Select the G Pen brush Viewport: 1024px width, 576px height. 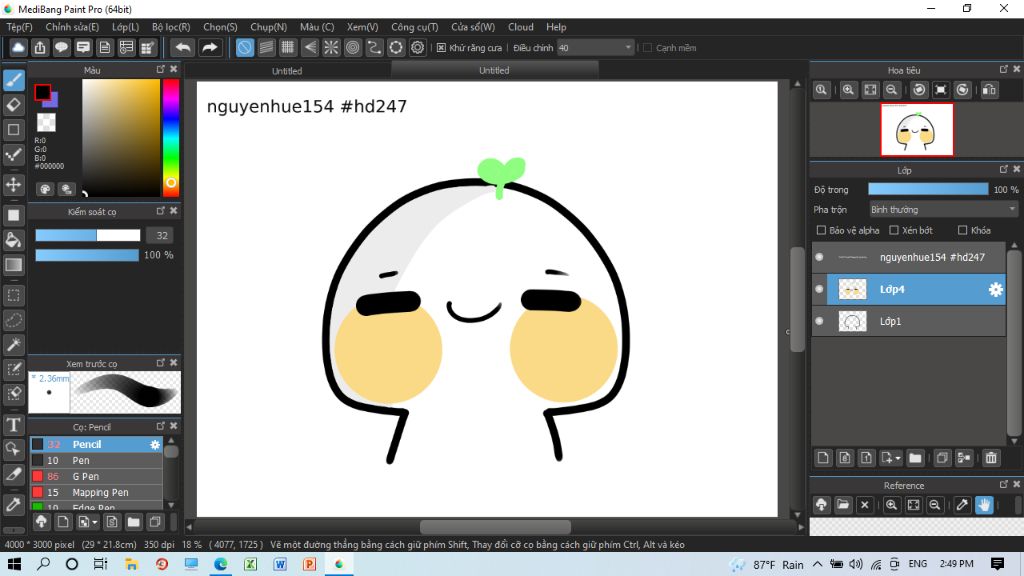point(85,476)
